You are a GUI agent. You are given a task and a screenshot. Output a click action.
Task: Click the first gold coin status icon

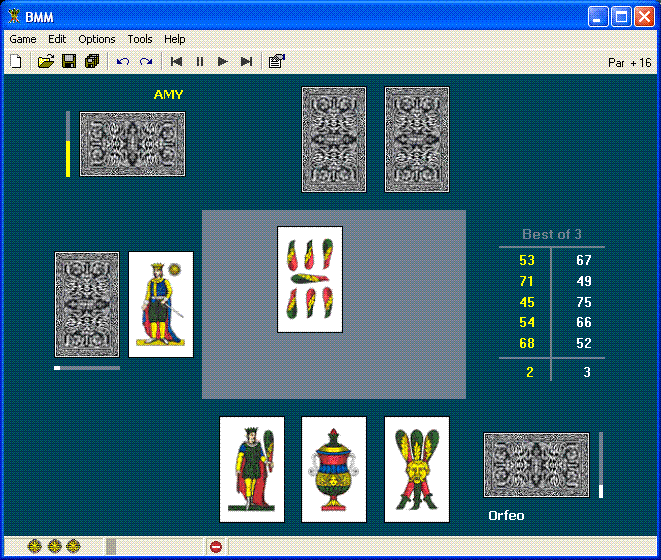tap(35, 547)
